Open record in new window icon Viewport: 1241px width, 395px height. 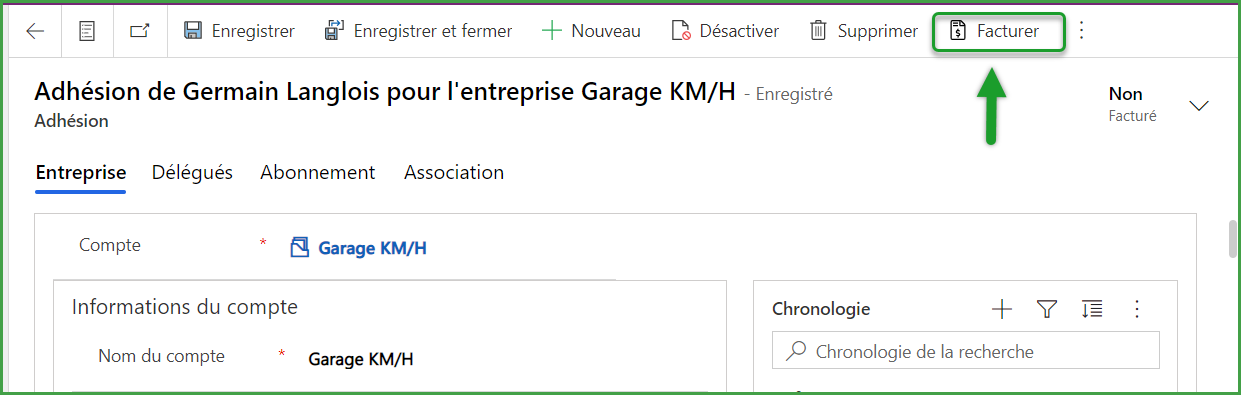point(140,31)
